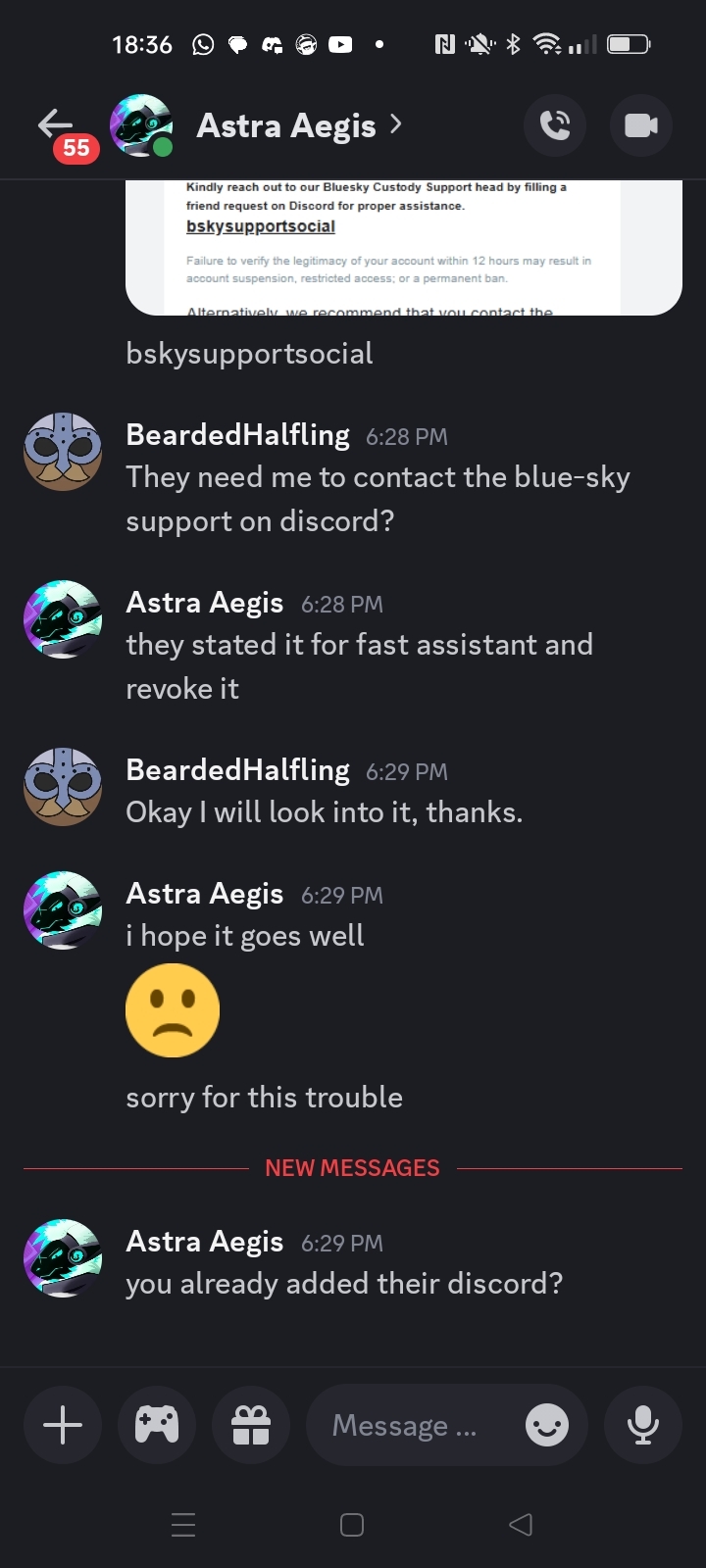The image size is (706, 1568).
Task: Tap Astra Aegis username in header
Action: [x=286, y=125]
